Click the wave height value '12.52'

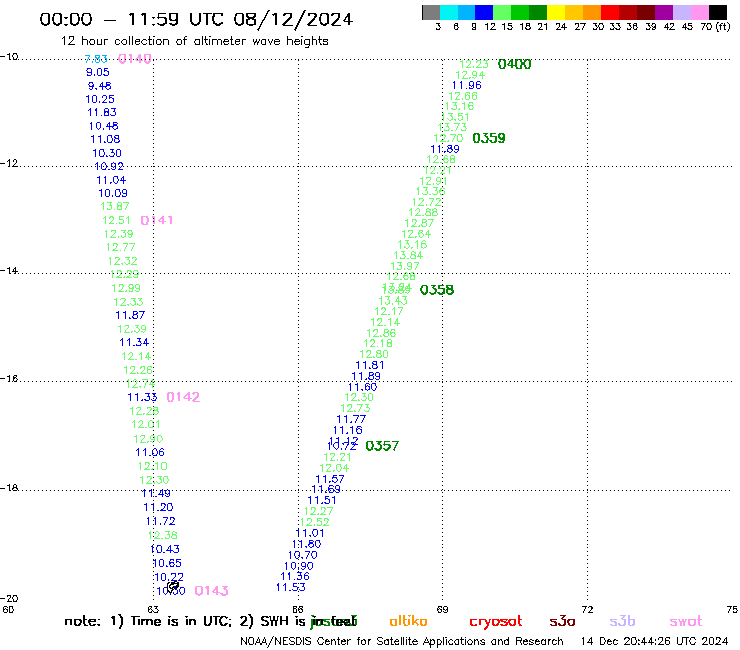(x=315, y=523)
